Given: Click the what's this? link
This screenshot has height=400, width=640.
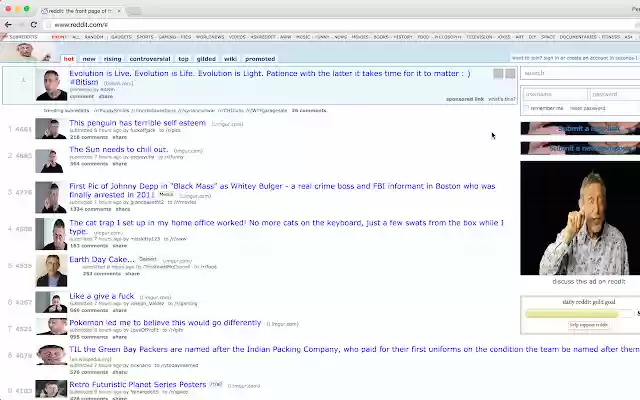Looking at the screenshot, I should (x=502, y=99).
